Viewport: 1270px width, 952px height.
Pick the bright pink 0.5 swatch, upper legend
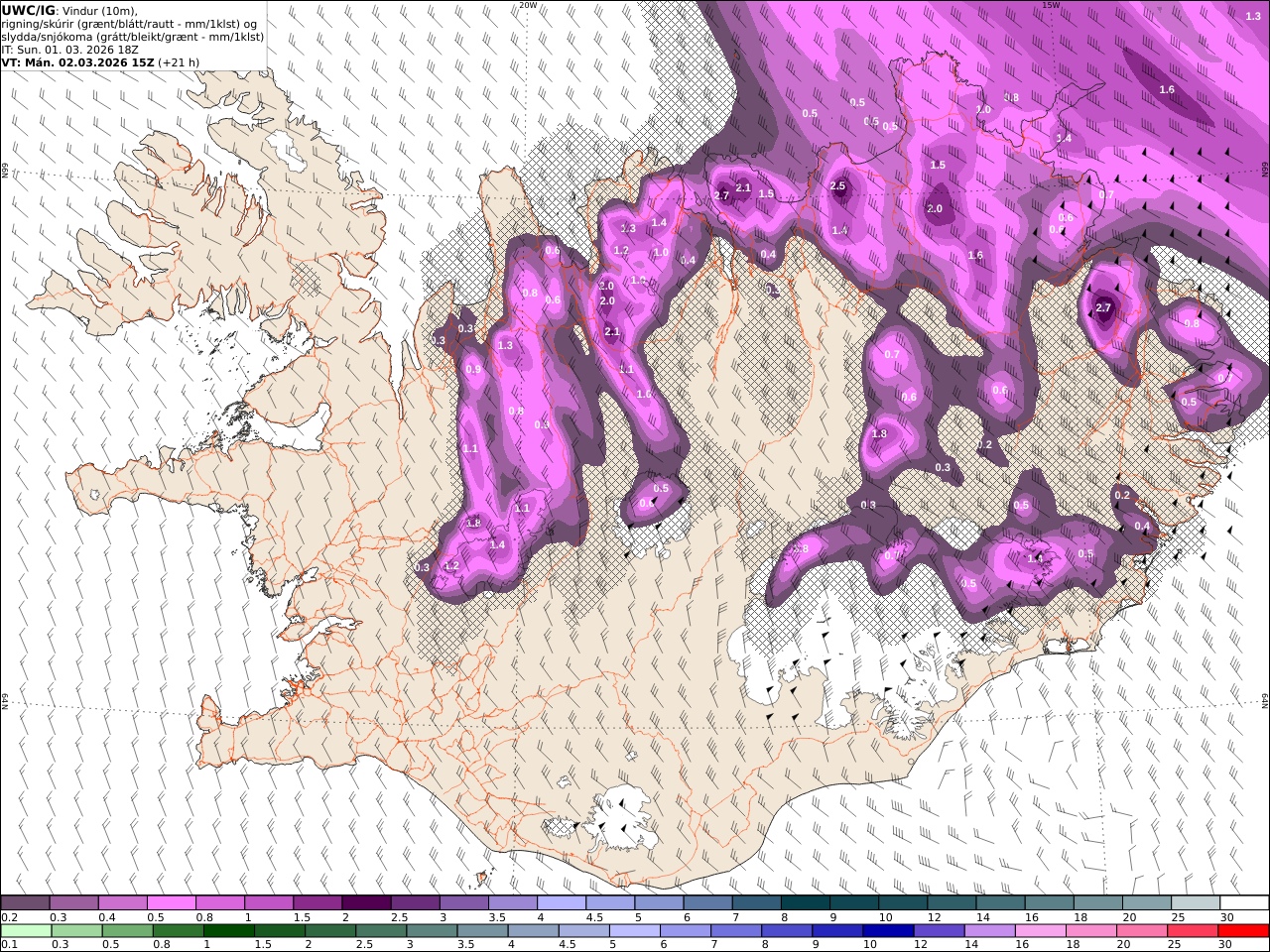pos(171,902)
